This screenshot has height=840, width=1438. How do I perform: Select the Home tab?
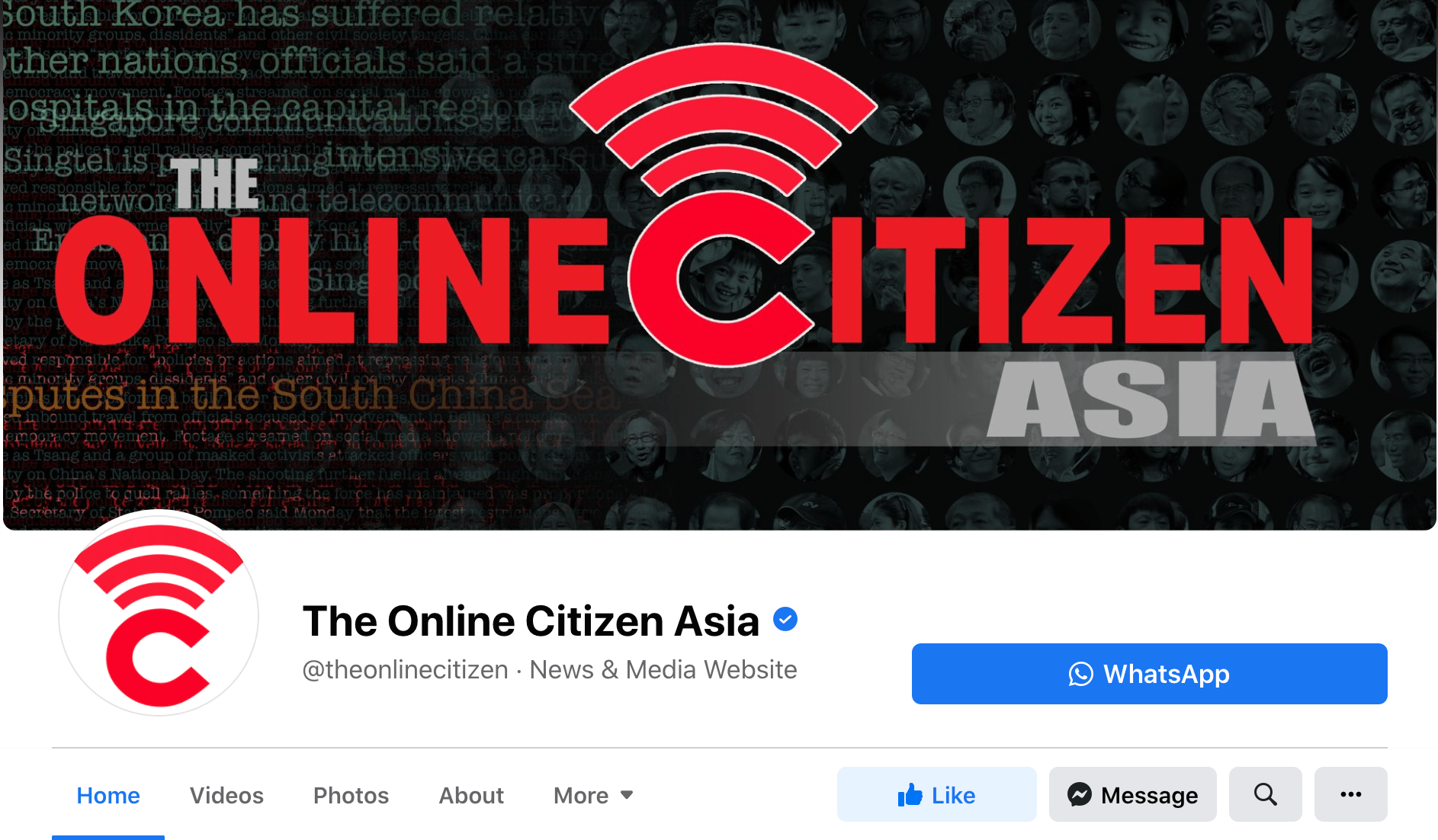pyautogui.click(x=108, y=795)
